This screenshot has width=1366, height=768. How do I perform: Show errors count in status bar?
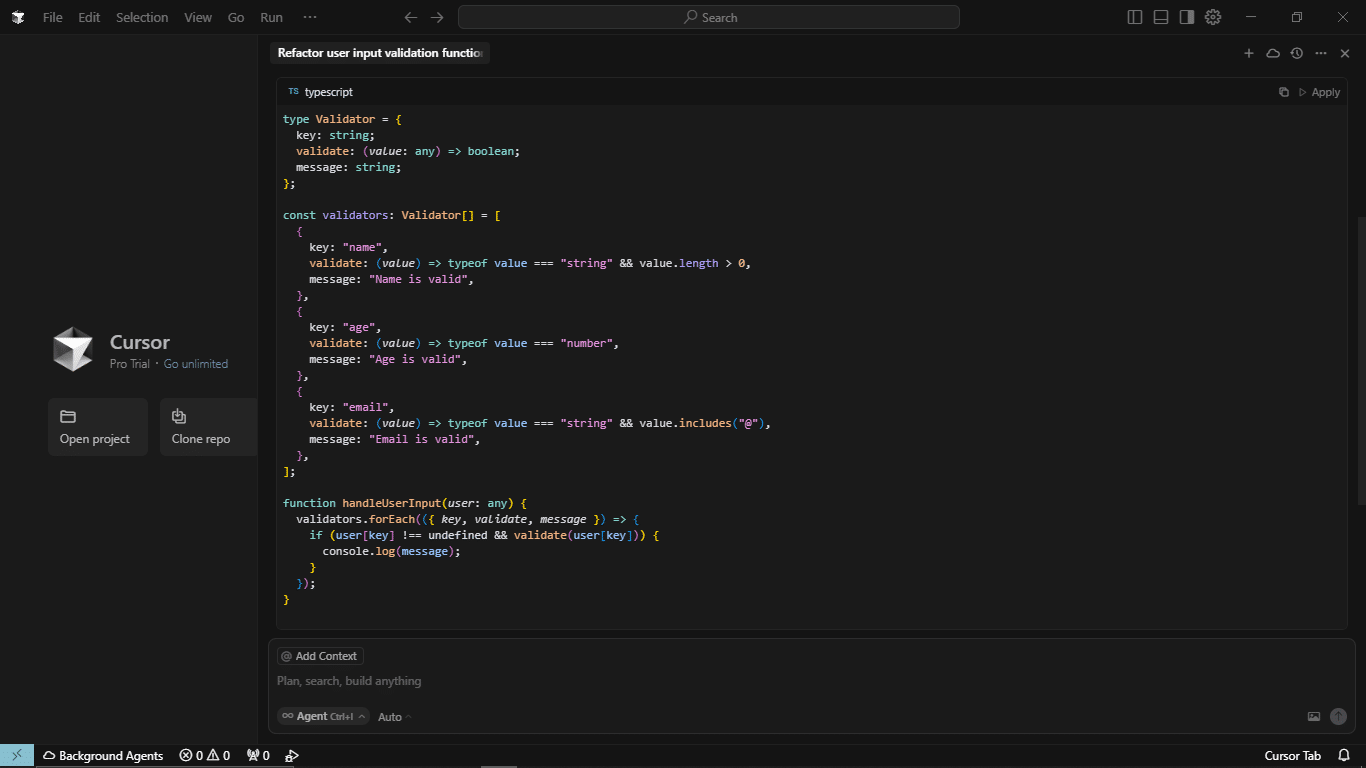pyautogui.click(x=191, y=756)
